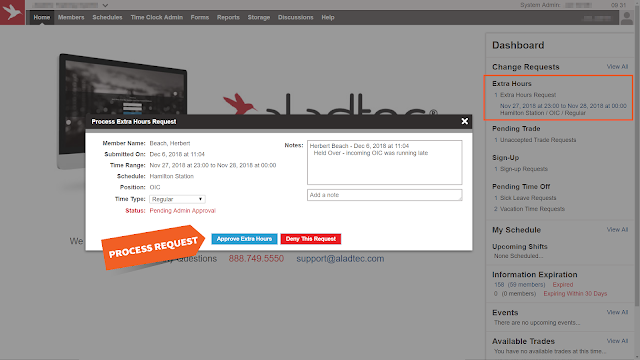Viewport: 640px width, 360px height.
Task: Click the Aladtec hummingbird logo icon
Action: [12, 12]
